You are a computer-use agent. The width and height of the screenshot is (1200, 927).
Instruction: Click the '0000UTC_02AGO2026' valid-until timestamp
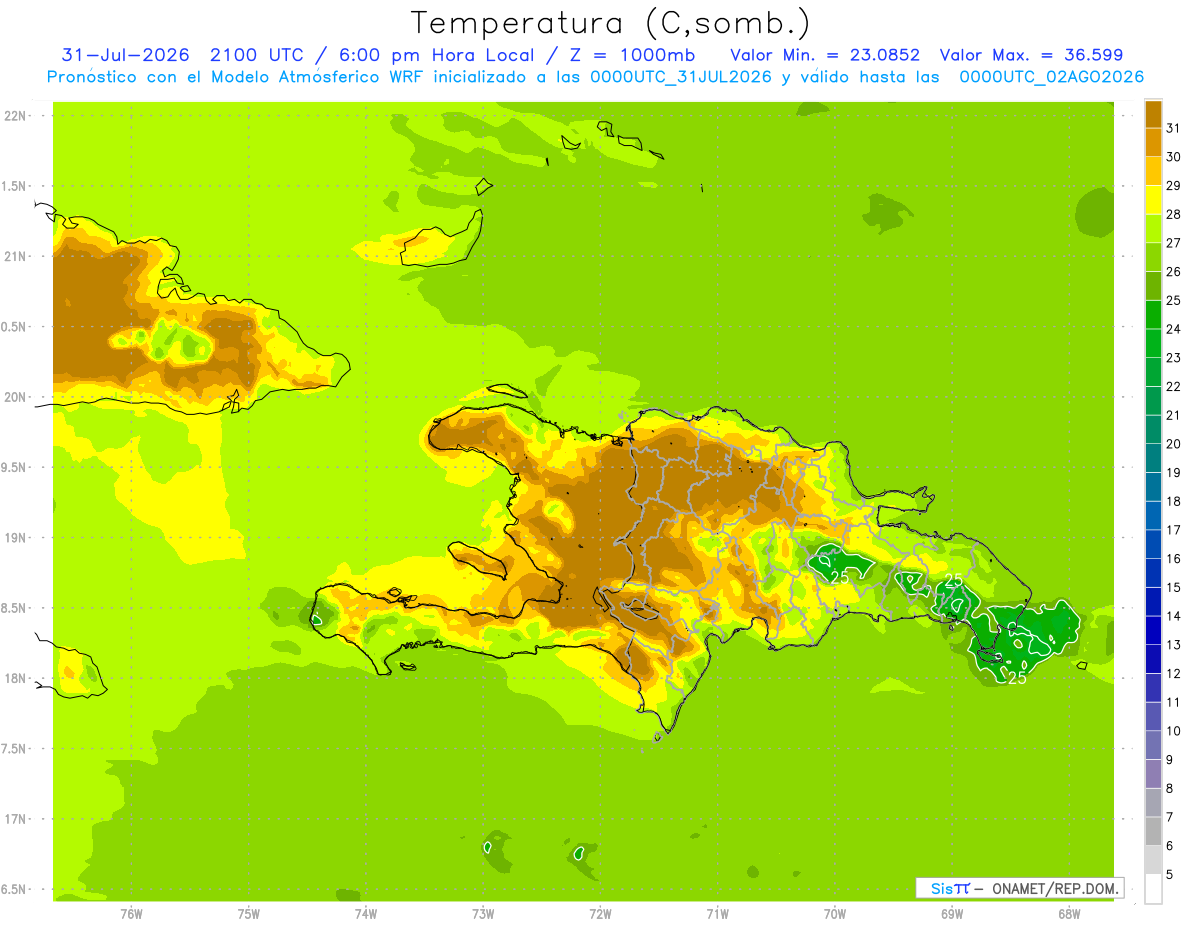pos(1051,77)
